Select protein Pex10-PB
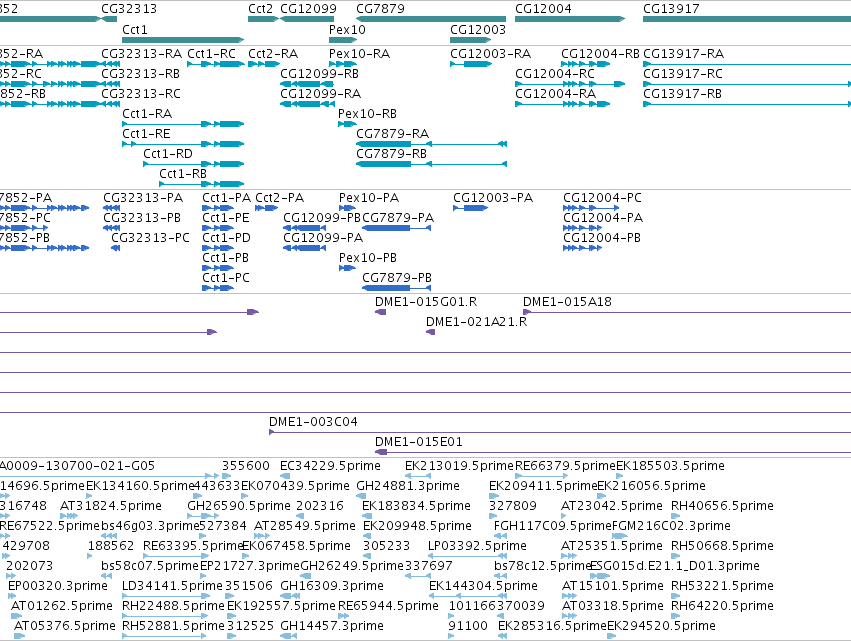Viewport: 851px width, 641px height. 368,258
